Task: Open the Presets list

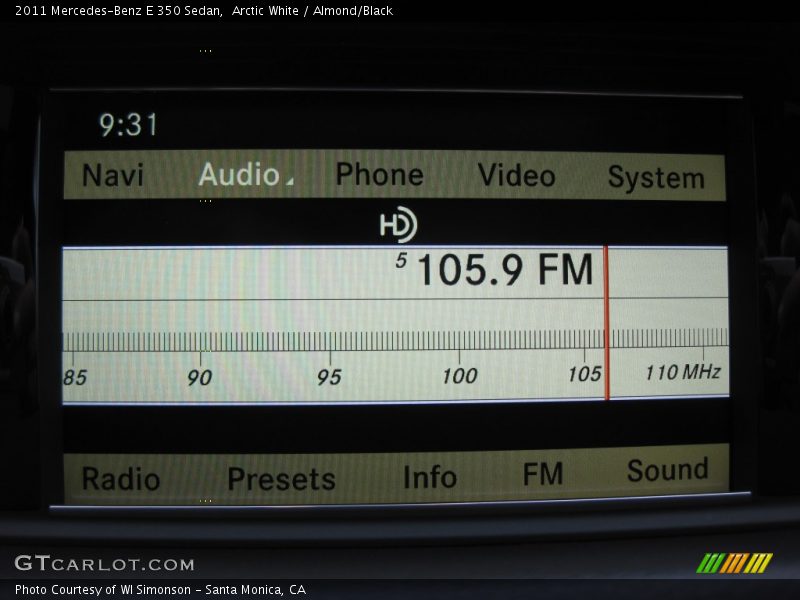Action: click(x=281, y=479)
